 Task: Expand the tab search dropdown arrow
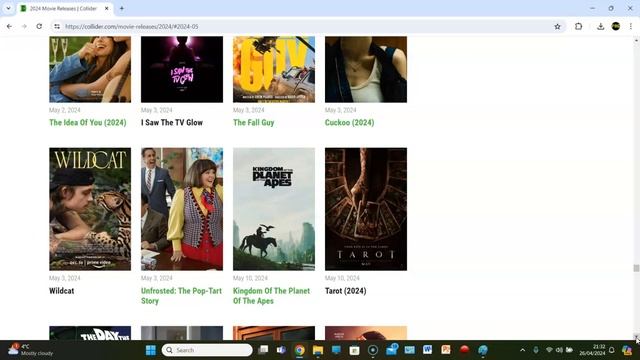pyautogui.click(x=8, y=8)
